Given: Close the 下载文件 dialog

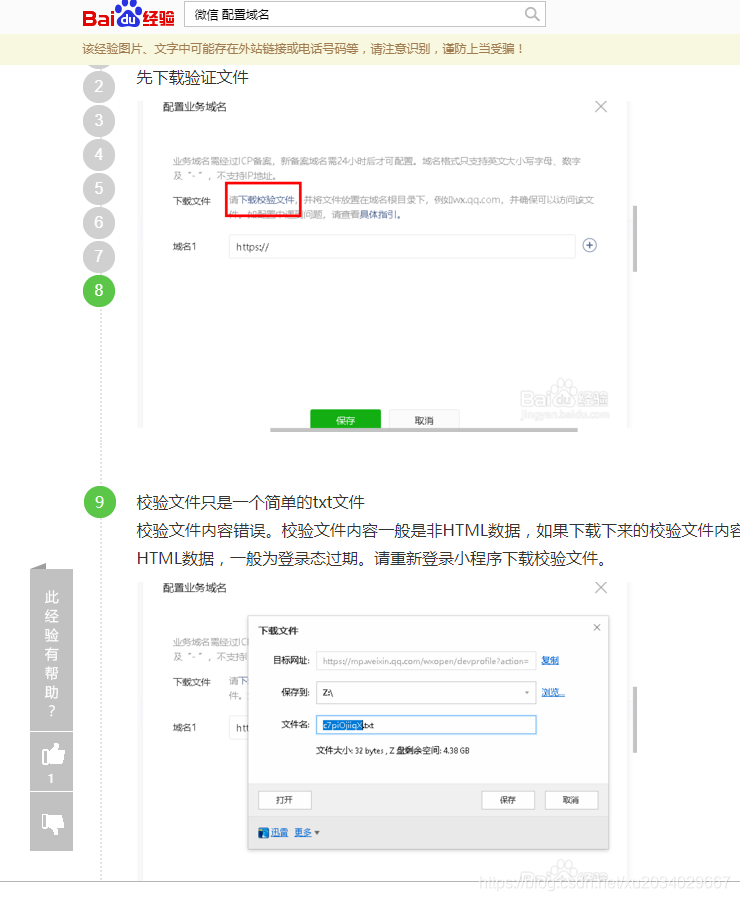Looking at the screenshot, I should click(x=597, y=627).
